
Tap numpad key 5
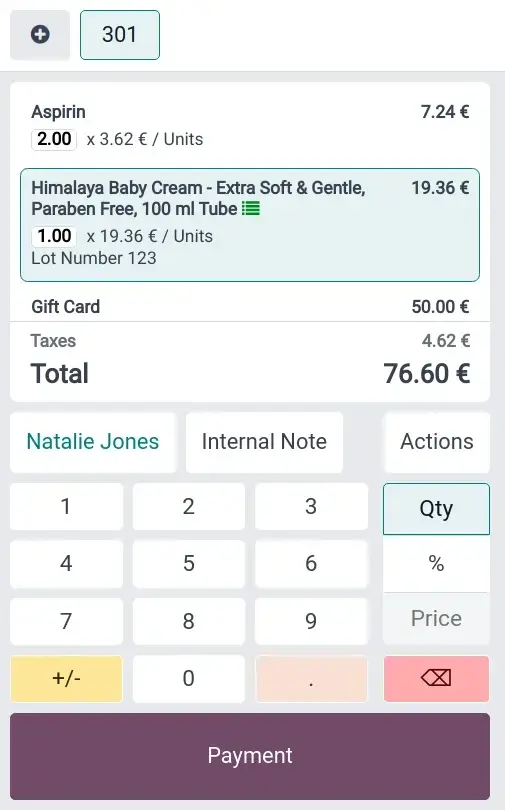click(x=189, y=563)
